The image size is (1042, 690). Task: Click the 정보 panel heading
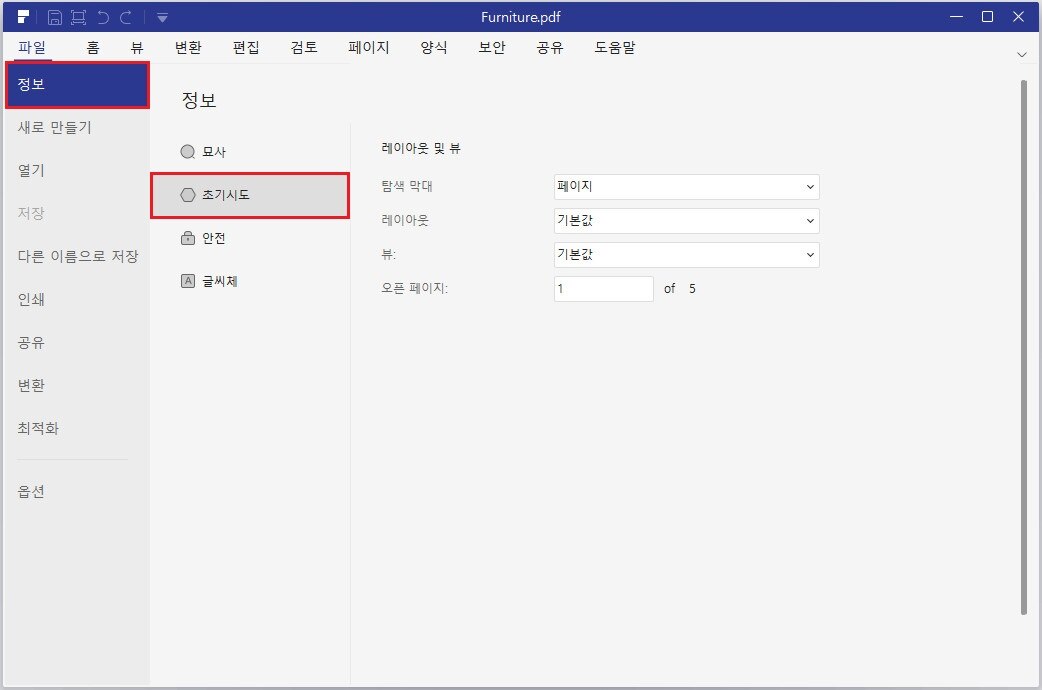click(x=199, y=100)
